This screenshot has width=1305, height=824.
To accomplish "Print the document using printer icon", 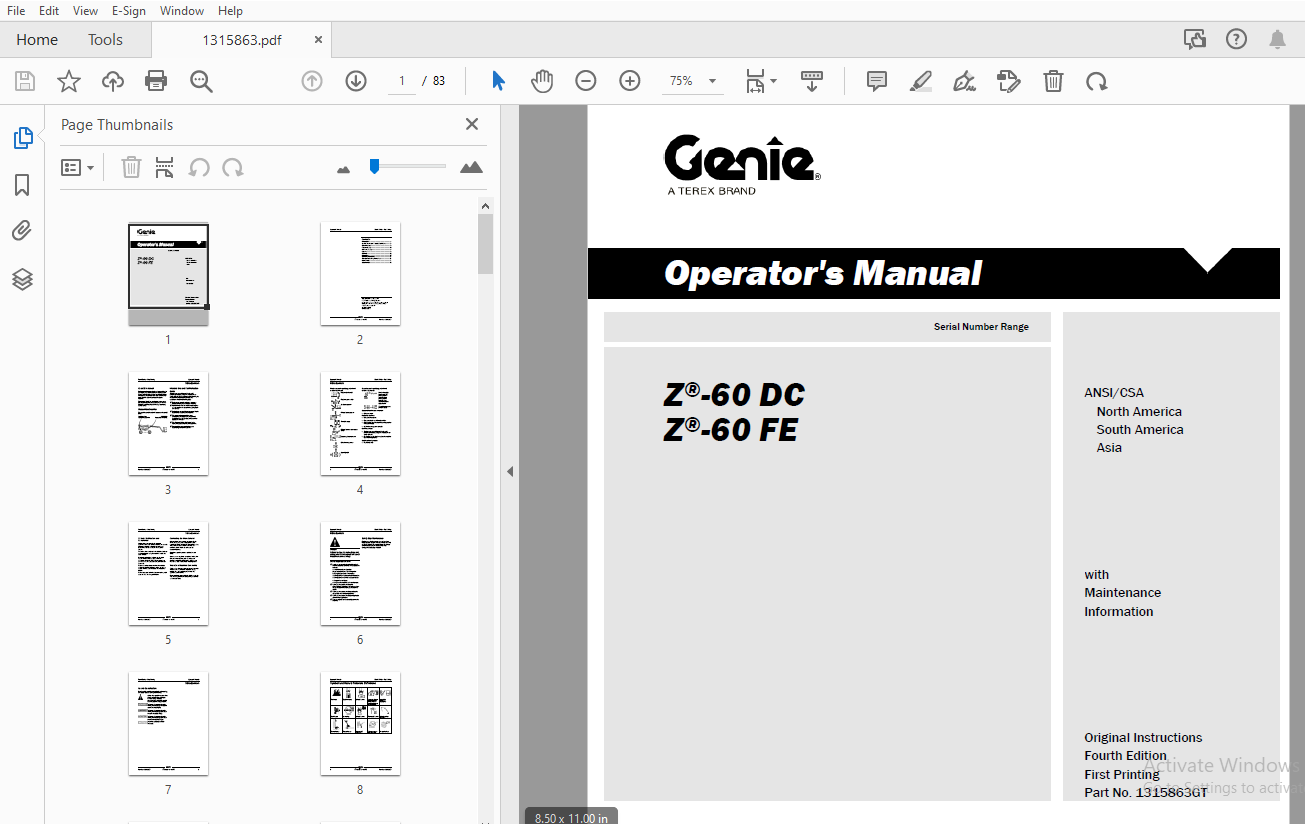I will point(156,81).
